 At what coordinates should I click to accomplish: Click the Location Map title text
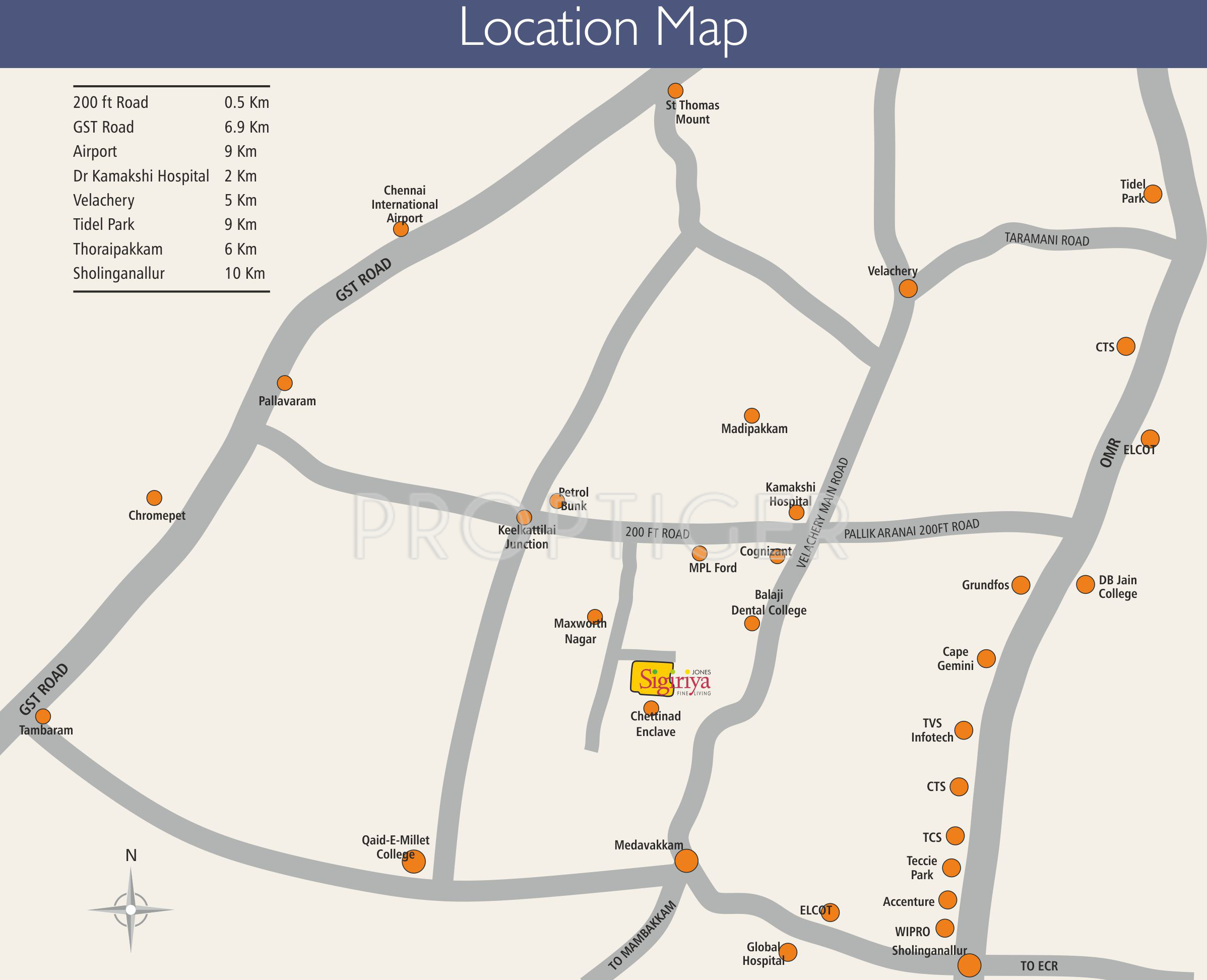pos(603,28)
